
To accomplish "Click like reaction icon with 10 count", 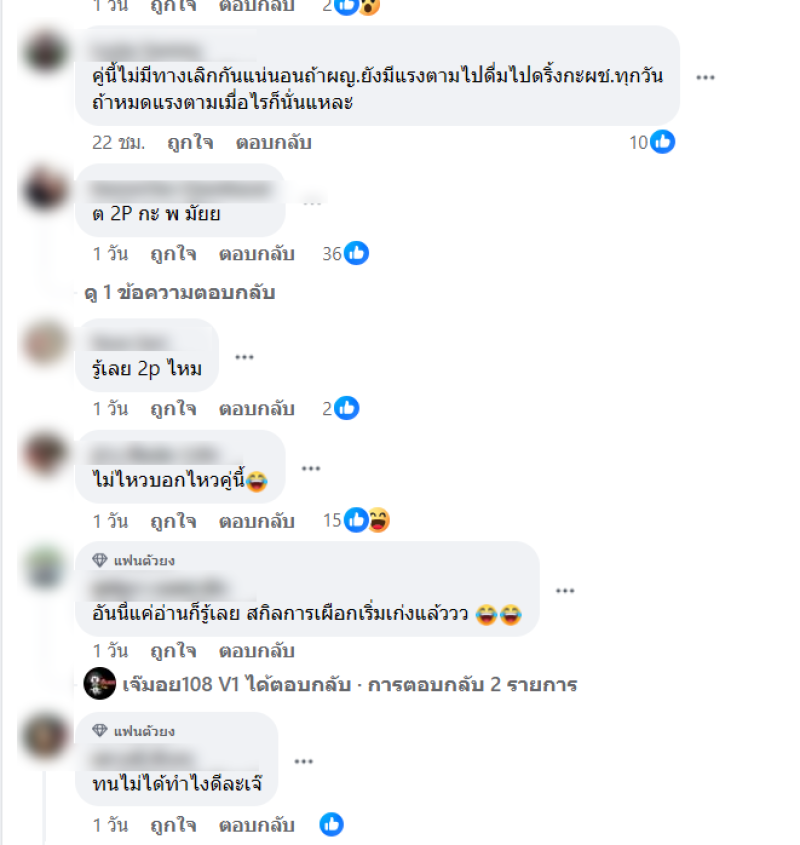I will click(x=662, y=142).
